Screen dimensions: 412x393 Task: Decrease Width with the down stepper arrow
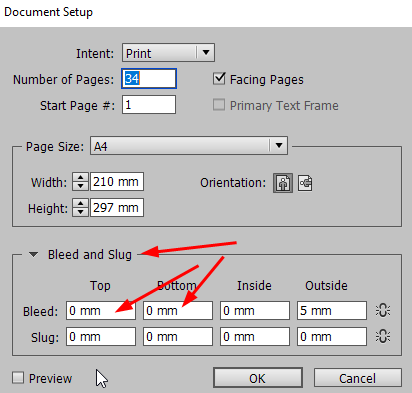80,186
